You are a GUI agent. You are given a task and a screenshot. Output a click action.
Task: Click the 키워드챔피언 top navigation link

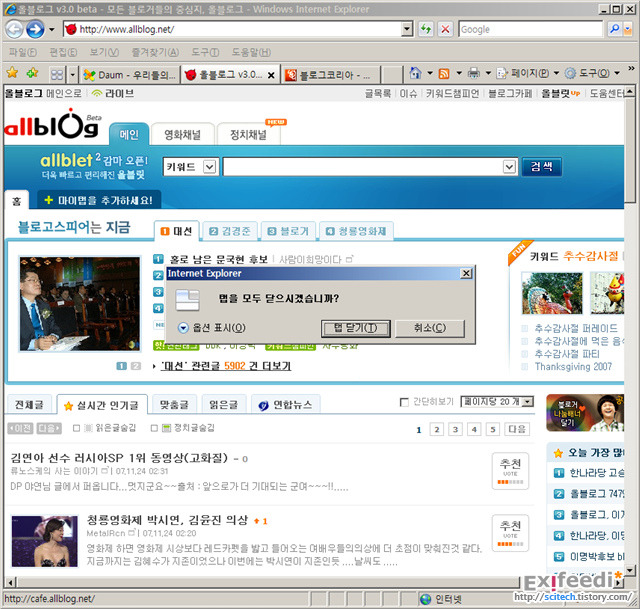pyautogui.click(x=452, y=94)
